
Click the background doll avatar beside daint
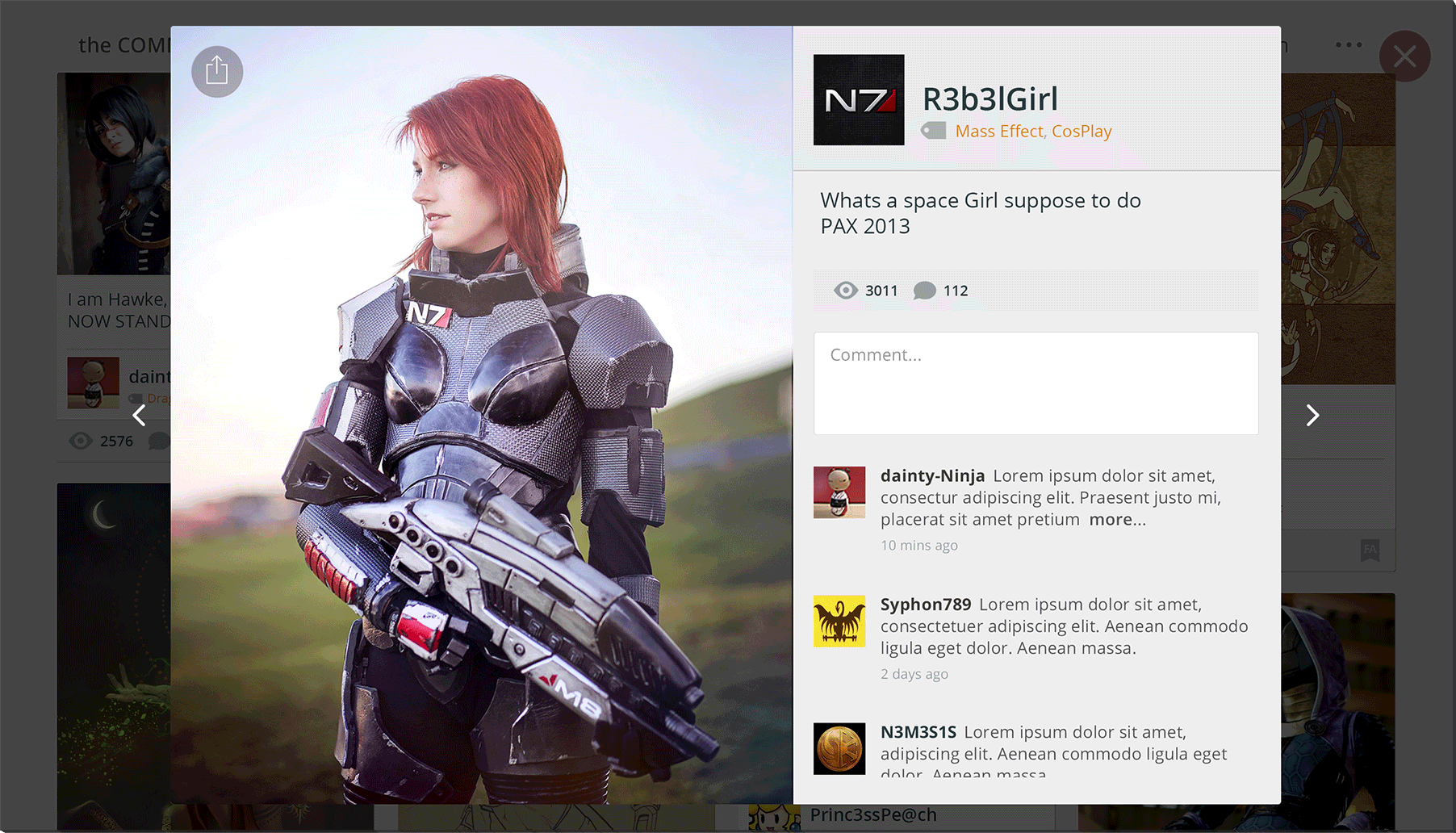click(x=94, y=383)
